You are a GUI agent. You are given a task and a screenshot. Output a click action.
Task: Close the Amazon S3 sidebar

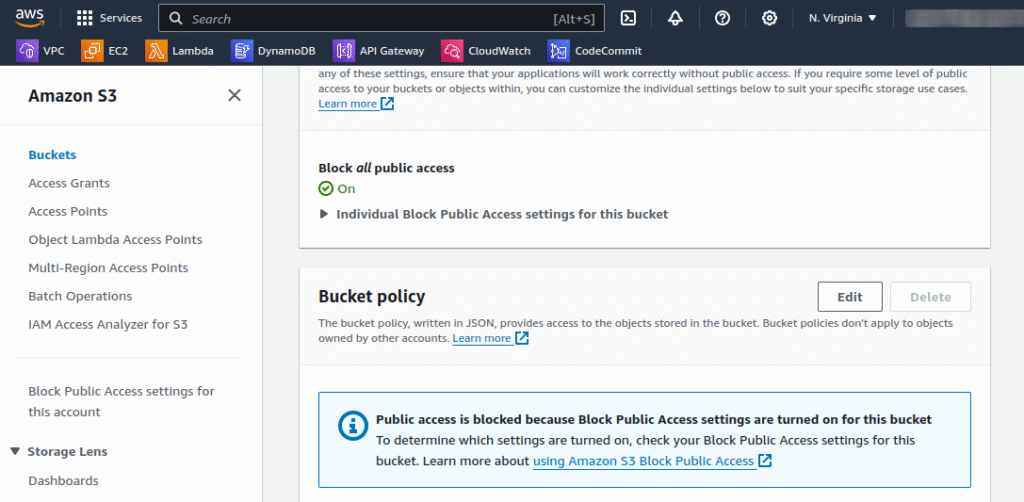[234, 96]
